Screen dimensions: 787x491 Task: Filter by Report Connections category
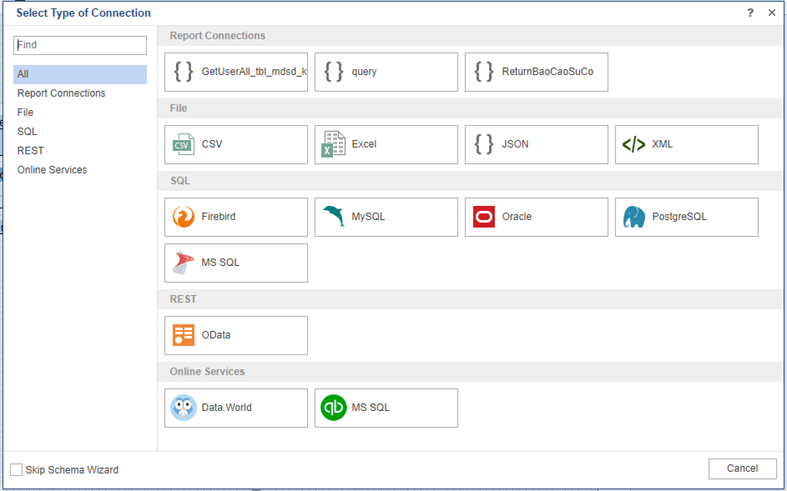(61, 93)
